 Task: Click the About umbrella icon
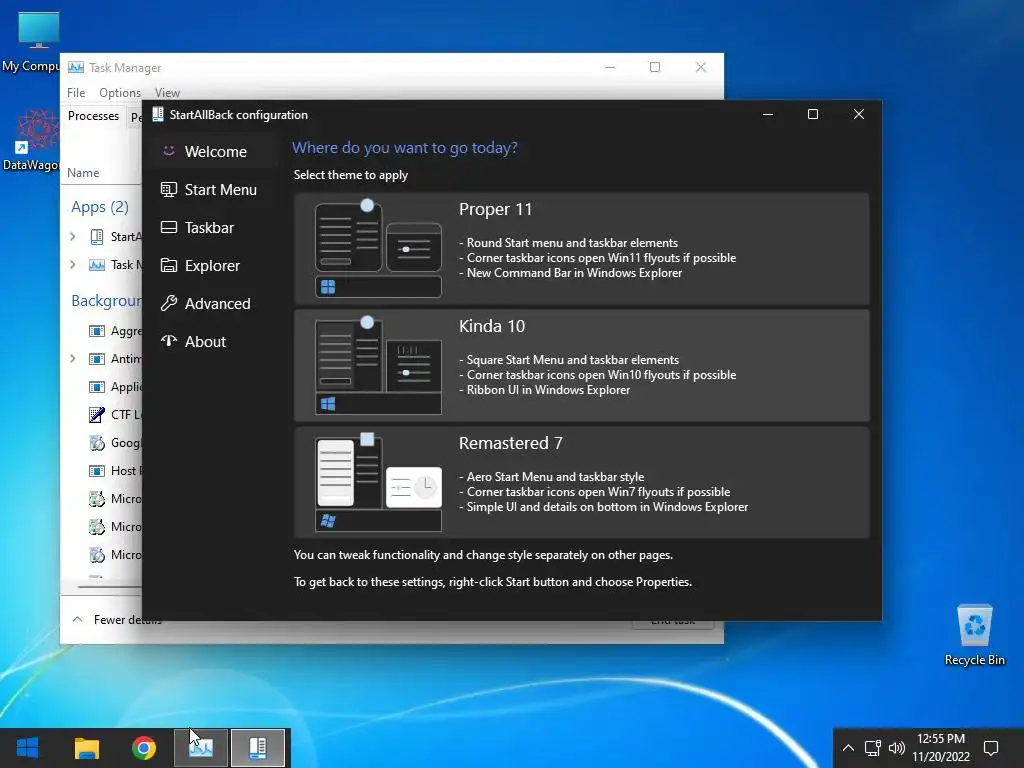pyautogui.click(x=168, y=341)
